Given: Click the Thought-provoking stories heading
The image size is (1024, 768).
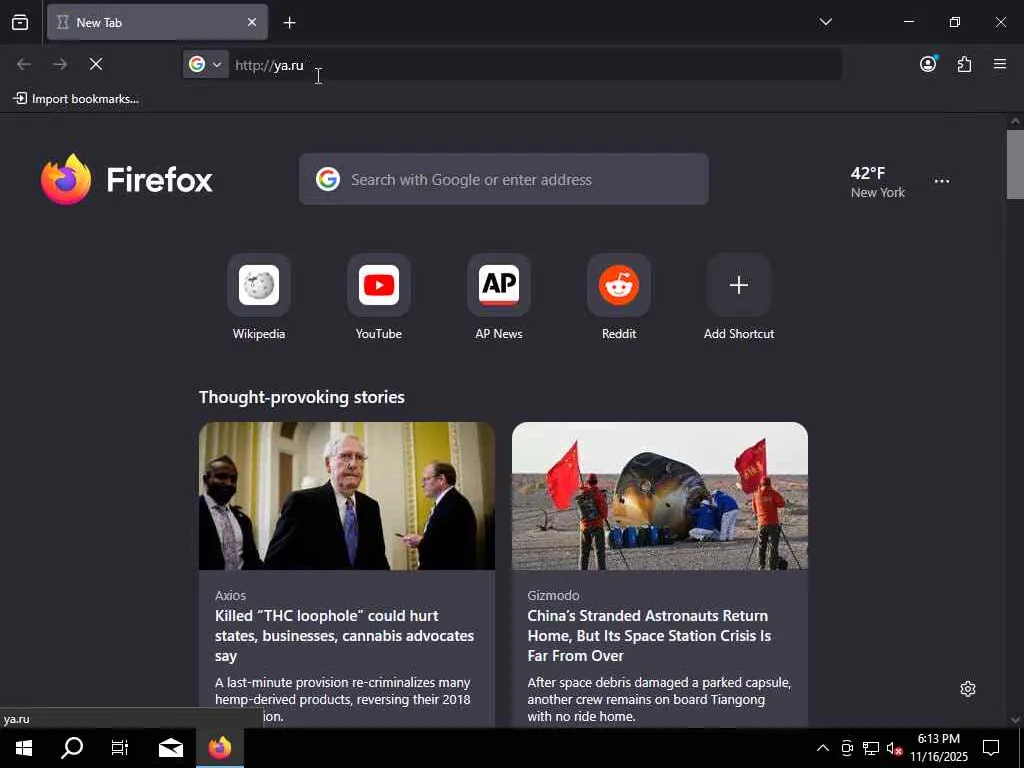Looking at the screenshot, I should point(302,397).
